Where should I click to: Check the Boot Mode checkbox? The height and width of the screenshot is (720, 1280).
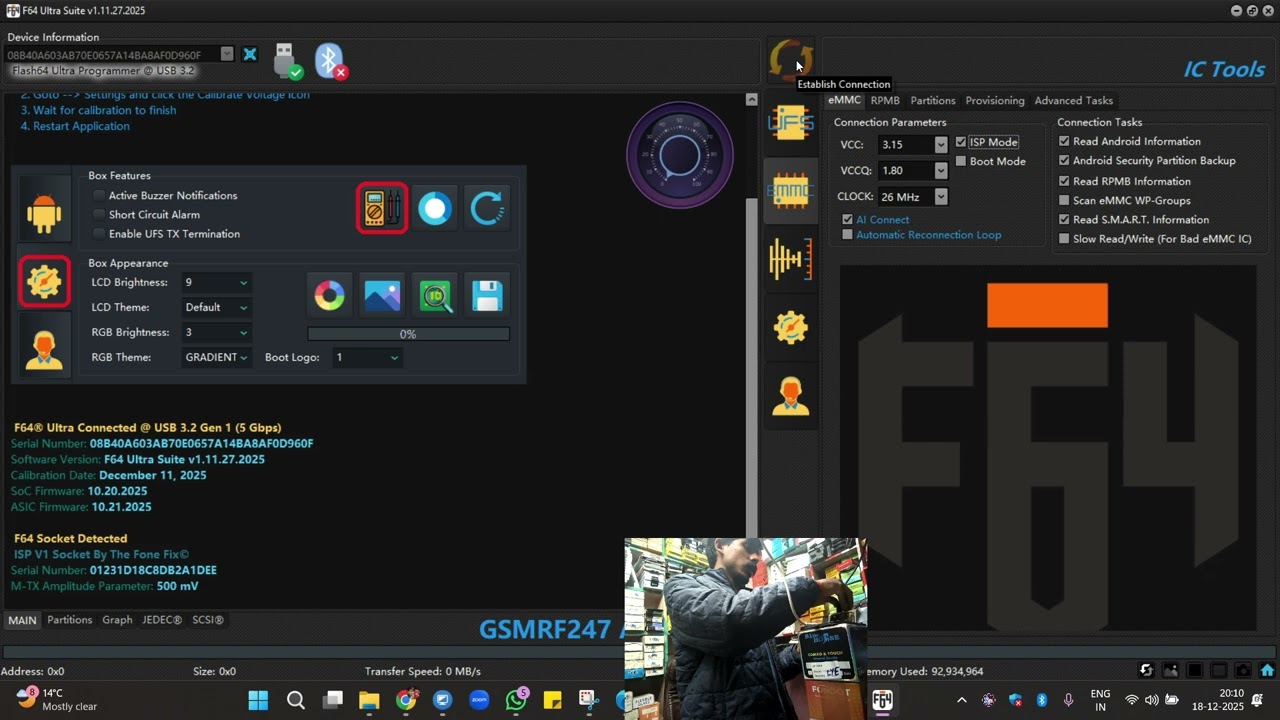(x=961, y=161)
